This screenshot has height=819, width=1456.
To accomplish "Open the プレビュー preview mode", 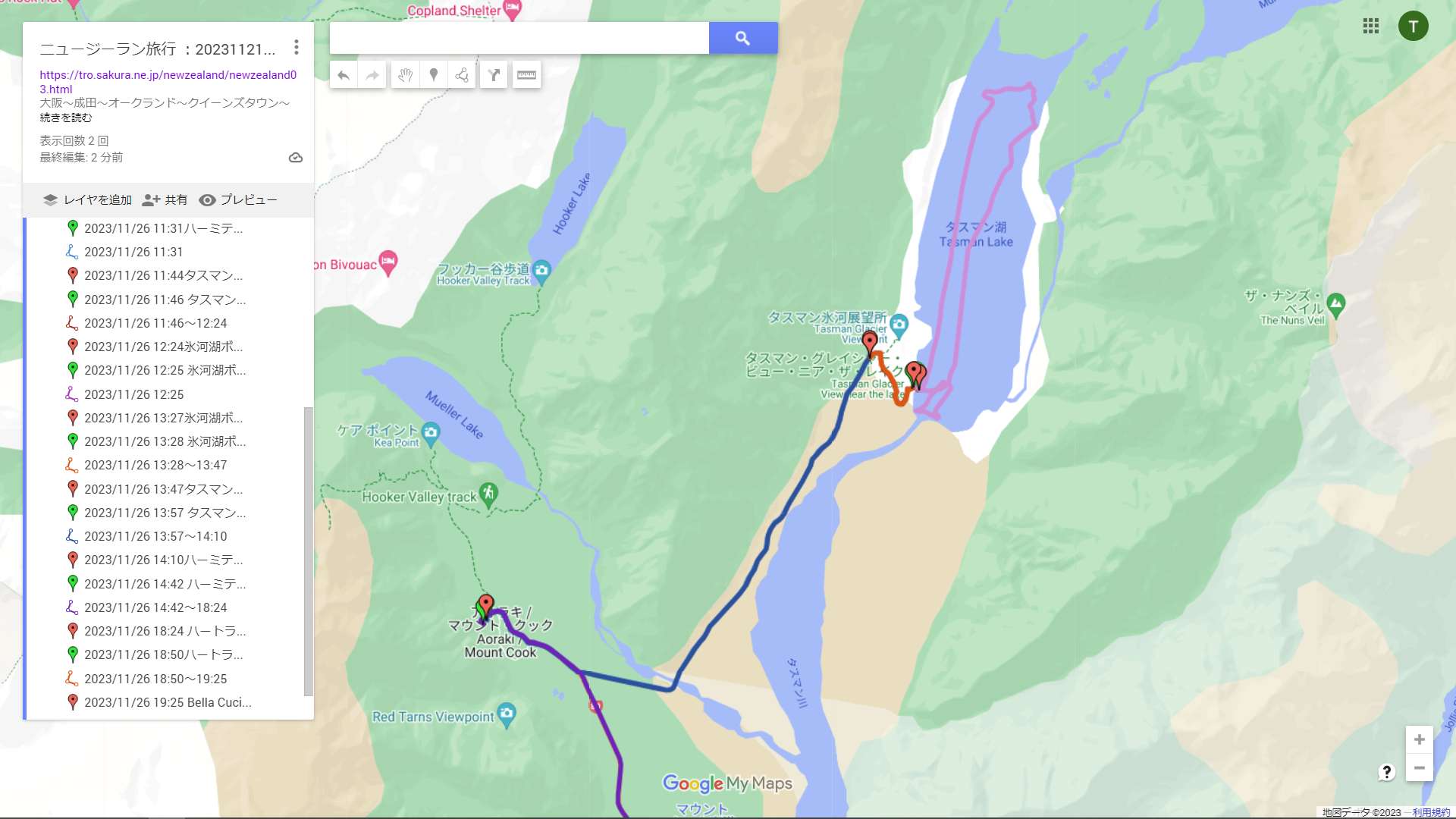I will (x=238, y=200).
